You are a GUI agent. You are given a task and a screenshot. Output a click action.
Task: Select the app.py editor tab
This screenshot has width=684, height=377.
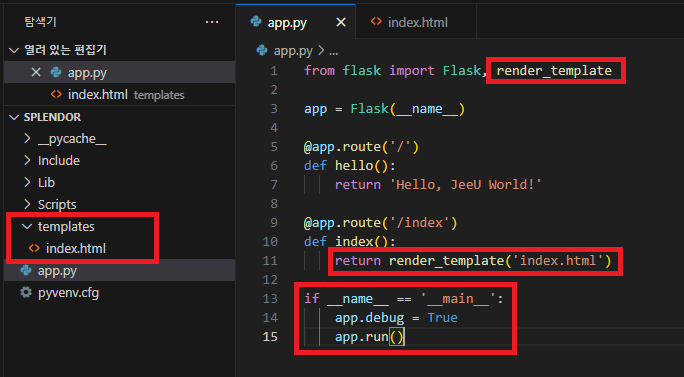[297, 22]
